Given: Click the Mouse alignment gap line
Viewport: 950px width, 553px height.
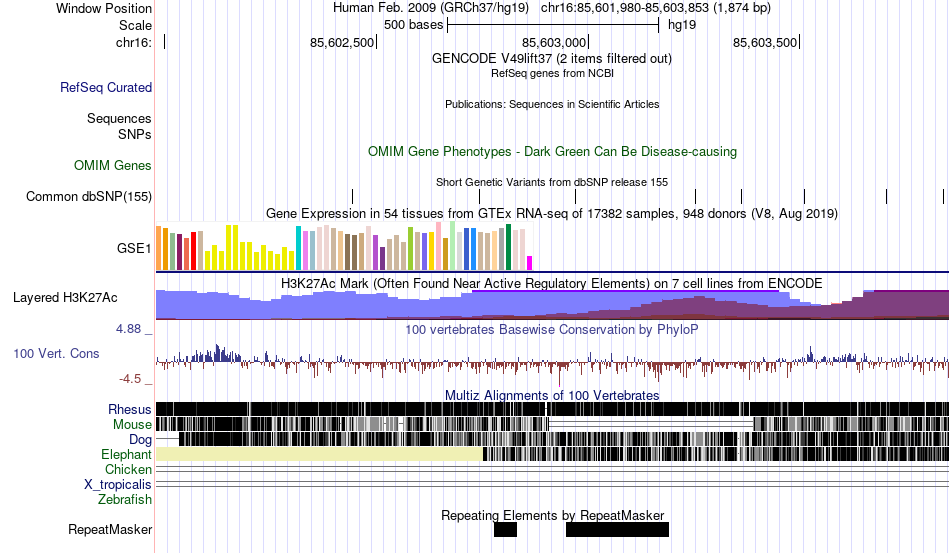Looking at the screenshot, I should coord(651,424).
